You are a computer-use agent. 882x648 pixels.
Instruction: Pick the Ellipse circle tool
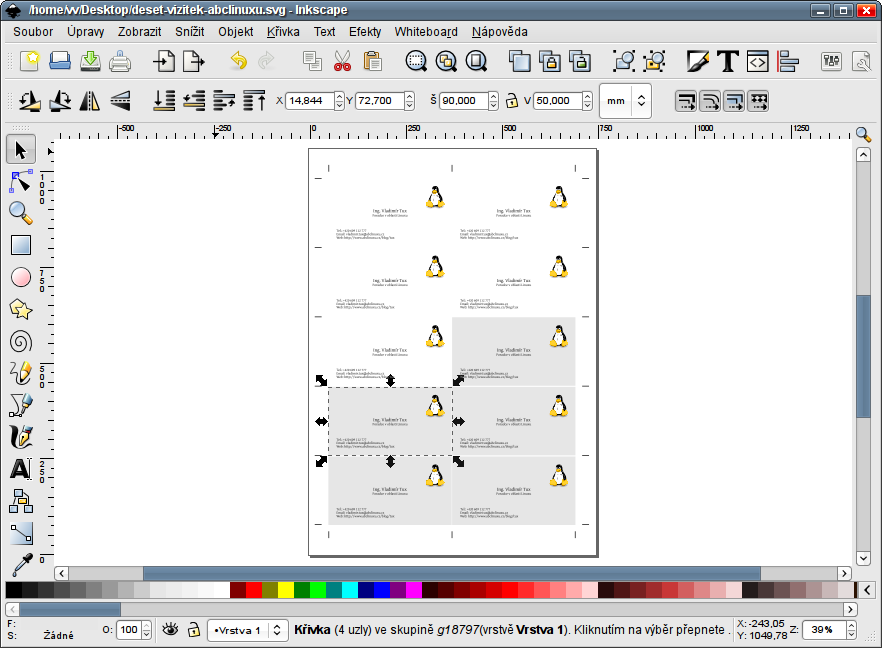(21, 277)
